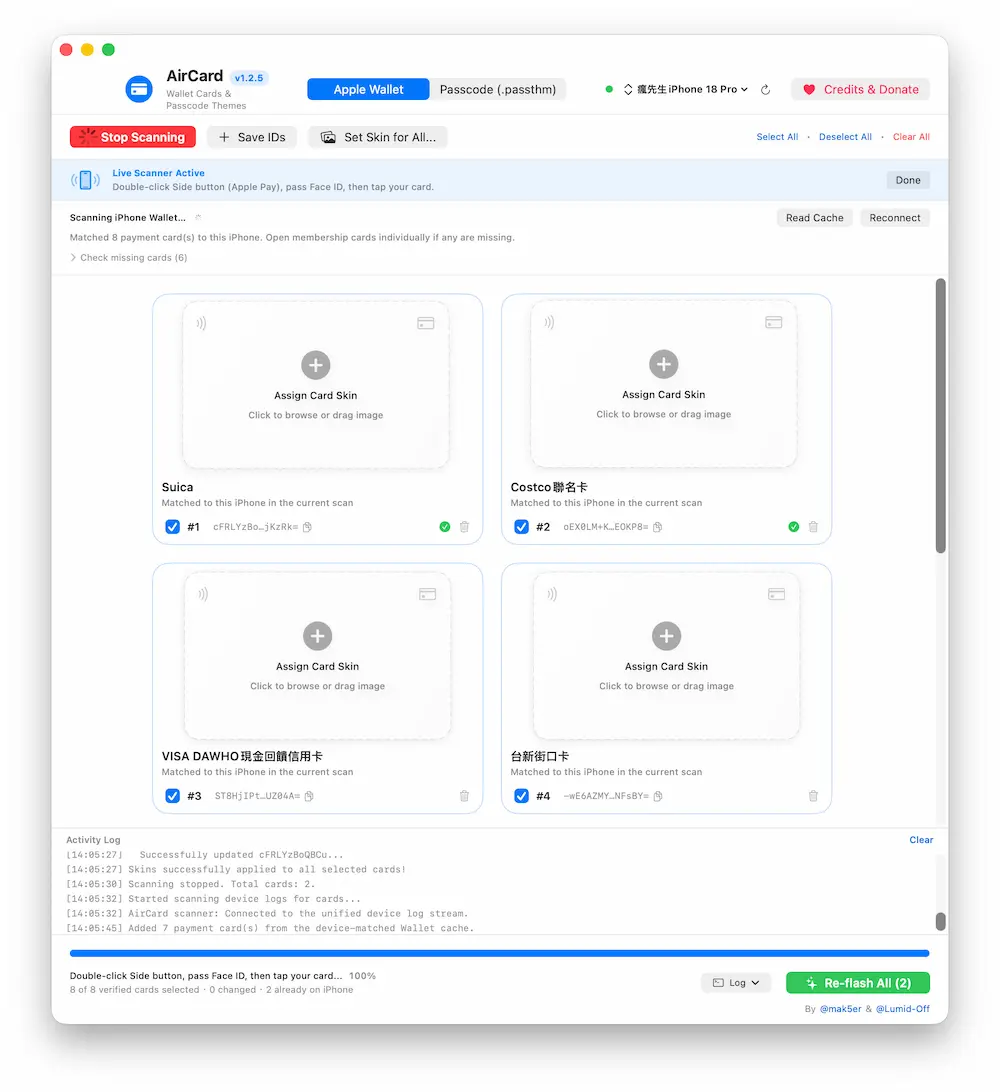1000x1092 pixels.
Task: Copy the 台新街口卡 card ID
Action: 658,796
